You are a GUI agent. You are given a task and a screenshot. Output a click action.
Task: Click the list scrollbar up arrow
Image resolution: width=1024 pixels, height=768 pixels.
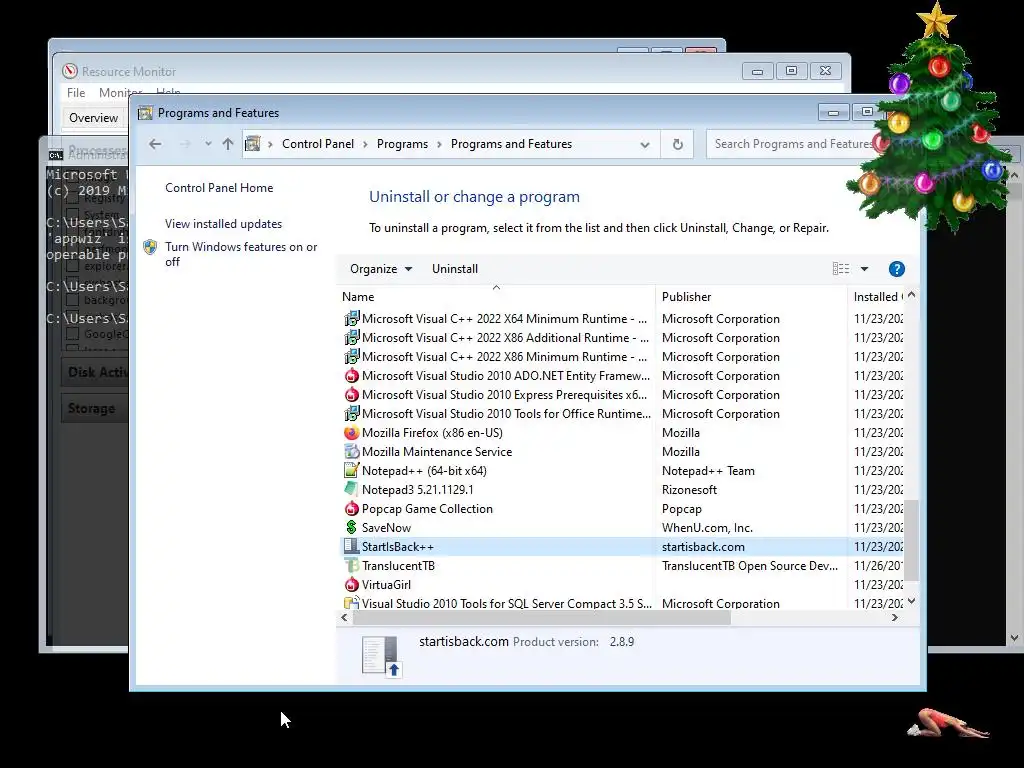point(912,295)
